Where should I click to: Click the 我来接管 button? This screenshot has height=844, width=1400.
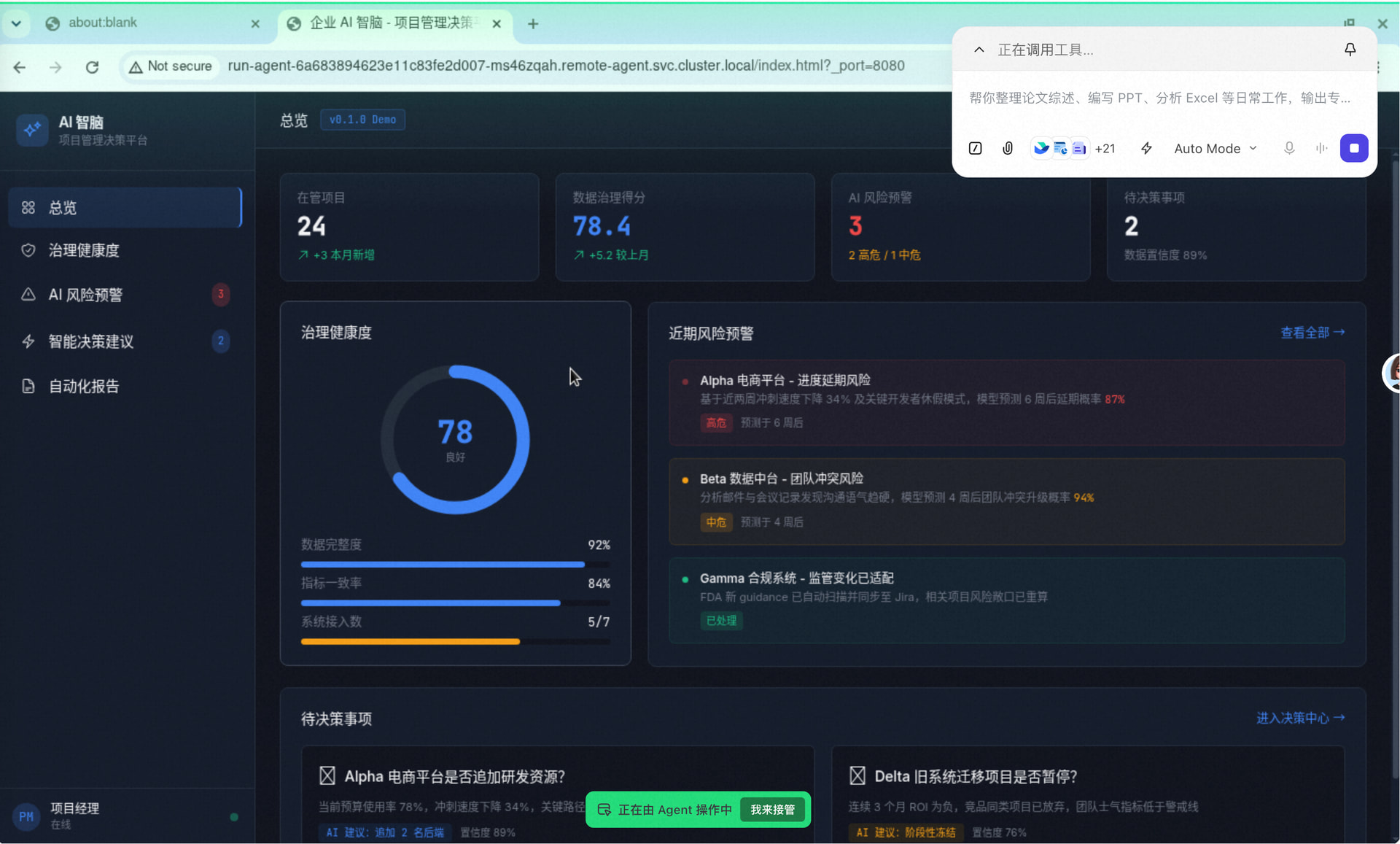tap(772, 810)
